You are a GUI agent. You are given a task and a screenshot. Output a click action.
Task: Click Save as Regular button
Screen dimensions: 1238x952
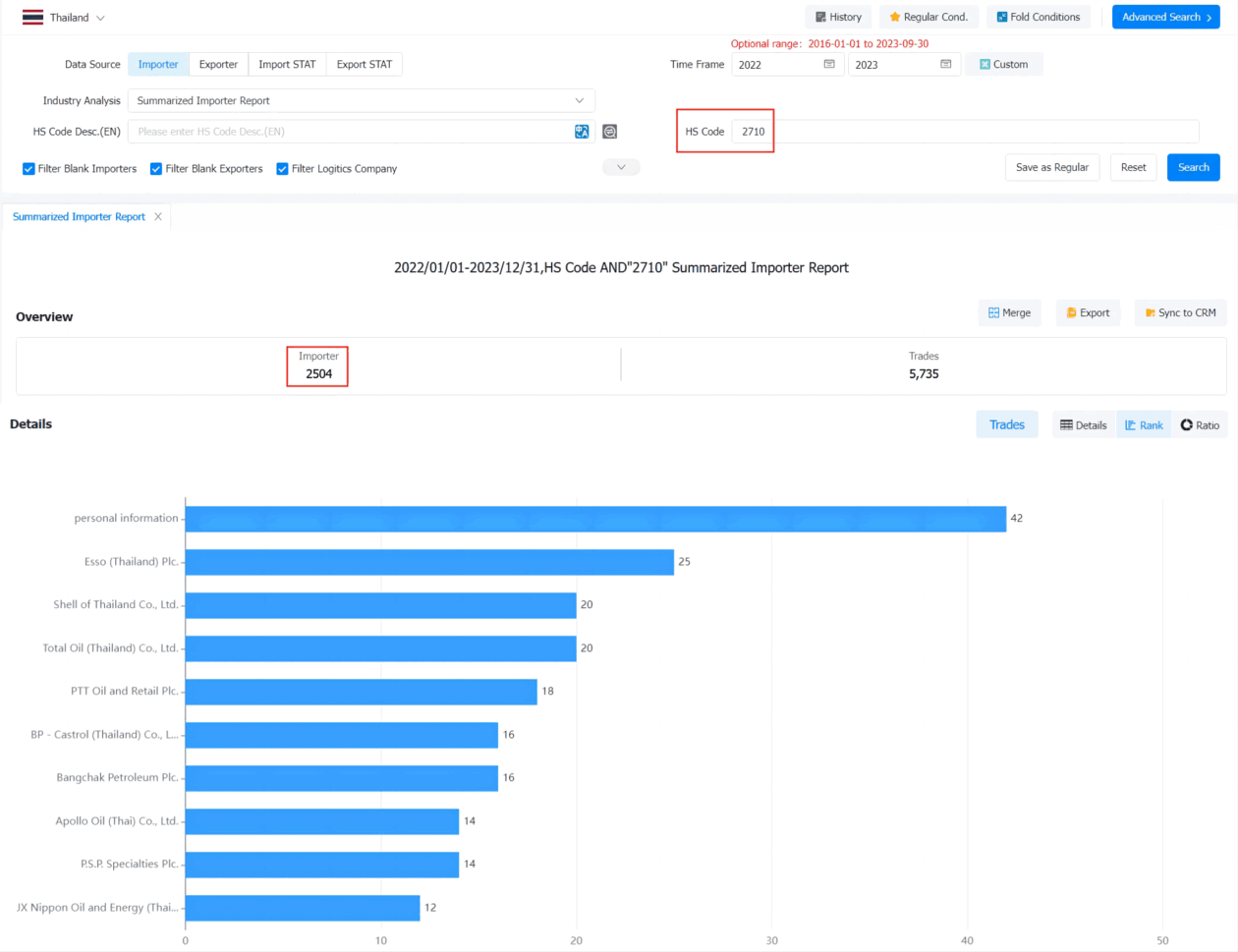(x=1052, y=167)
